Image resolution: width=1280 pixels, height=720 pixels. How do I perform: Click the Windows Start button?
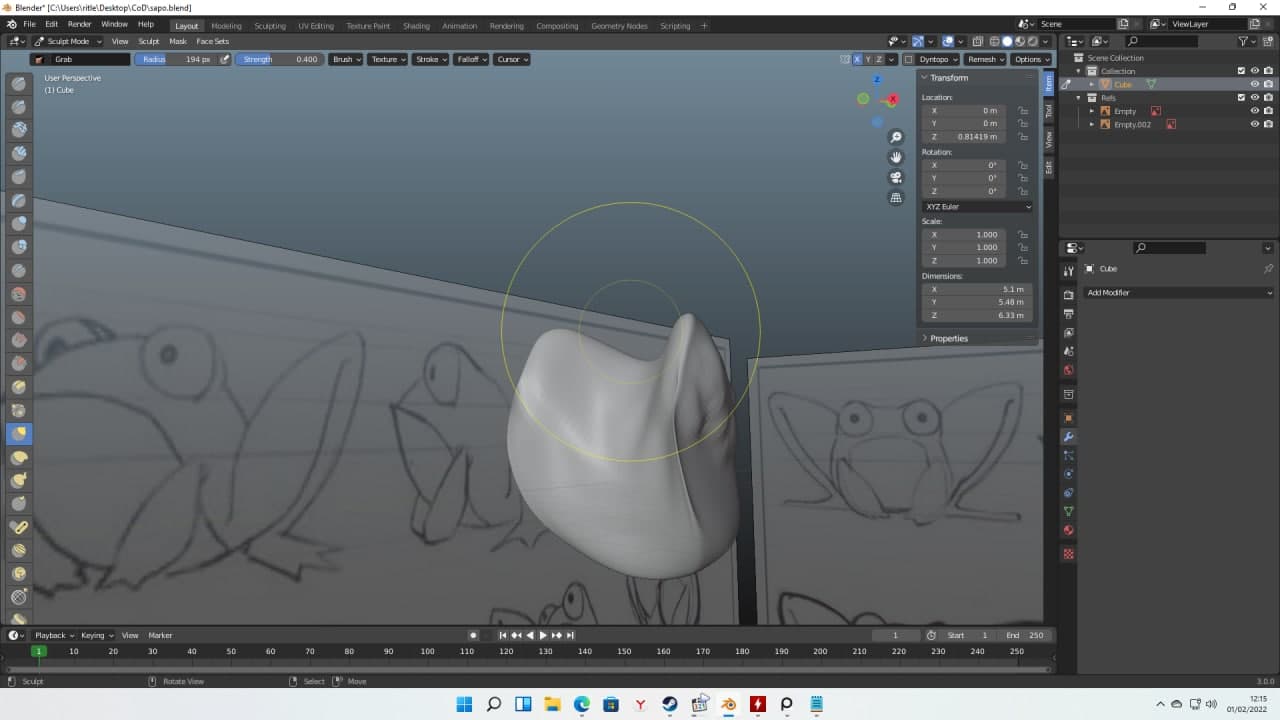tap(464, 704)
